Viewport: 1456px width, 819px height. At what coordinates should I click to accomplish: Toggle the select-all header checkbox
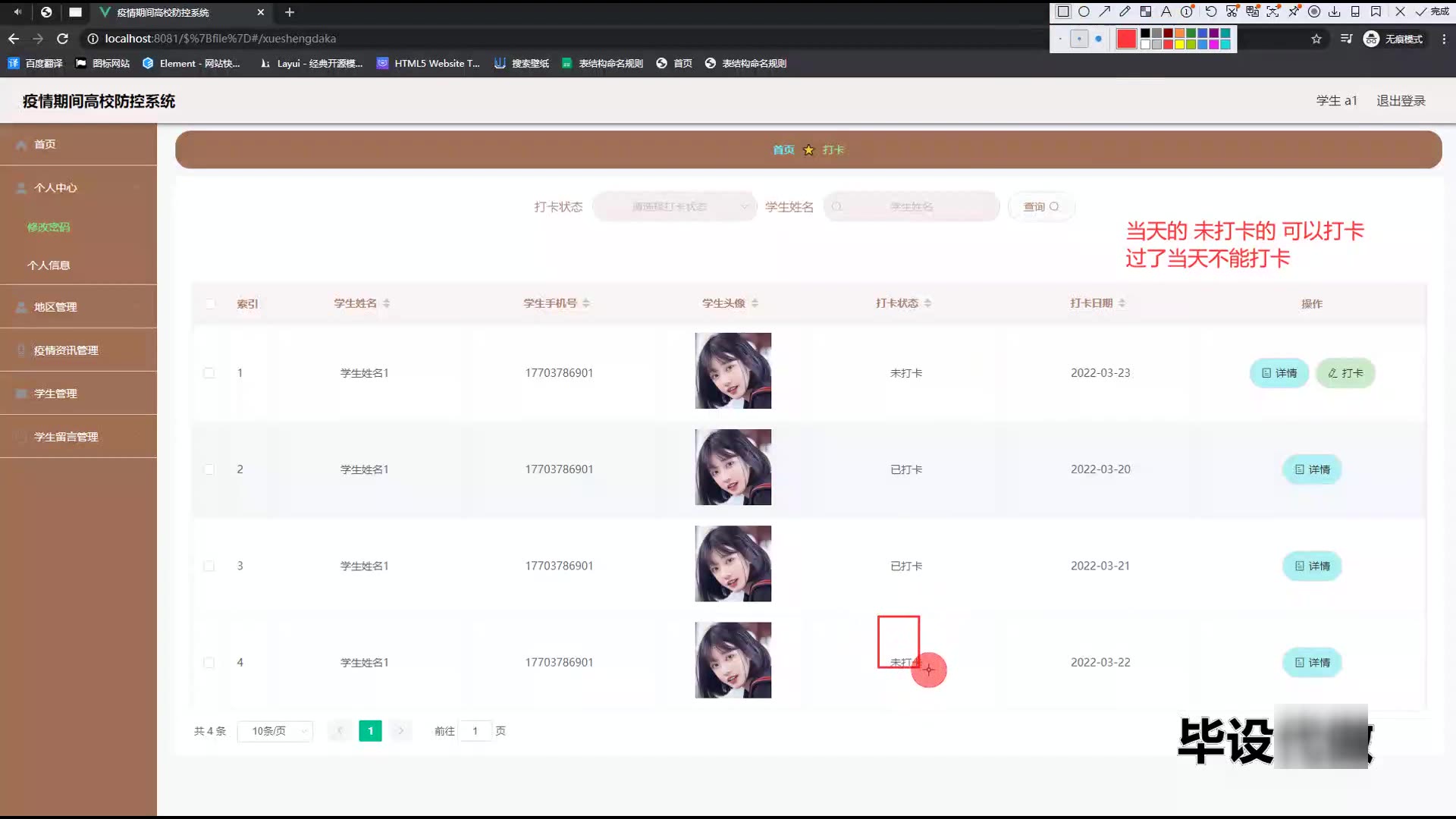click(x=210, y=304)
